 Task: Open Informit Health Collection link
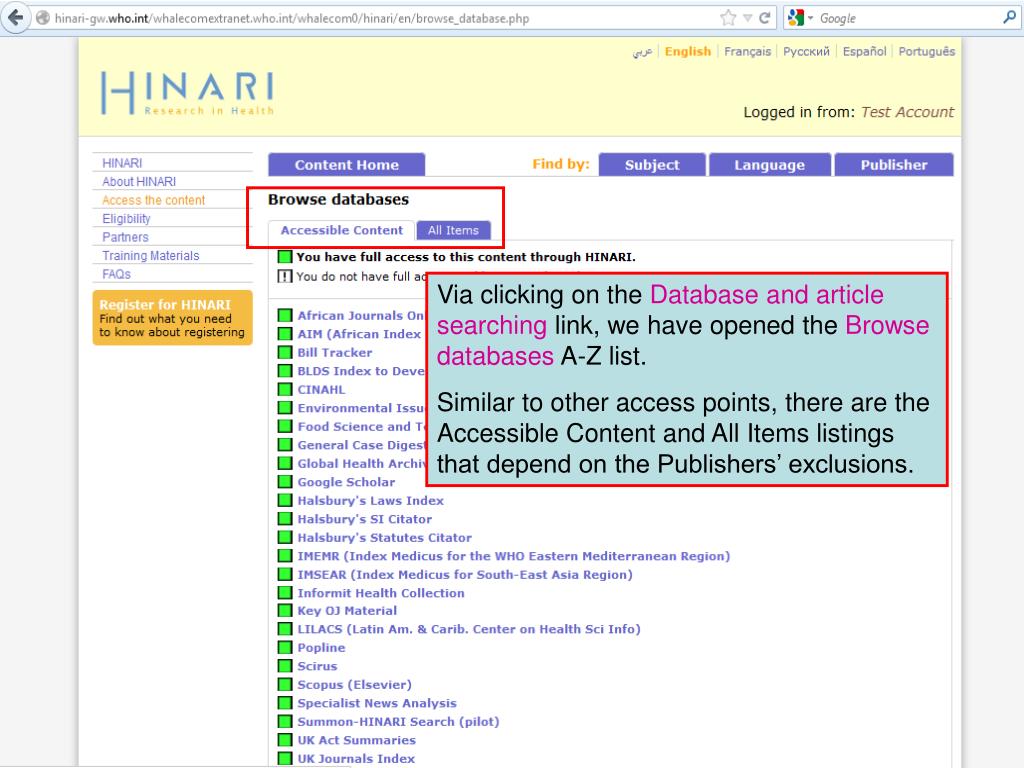coord(381,593)
